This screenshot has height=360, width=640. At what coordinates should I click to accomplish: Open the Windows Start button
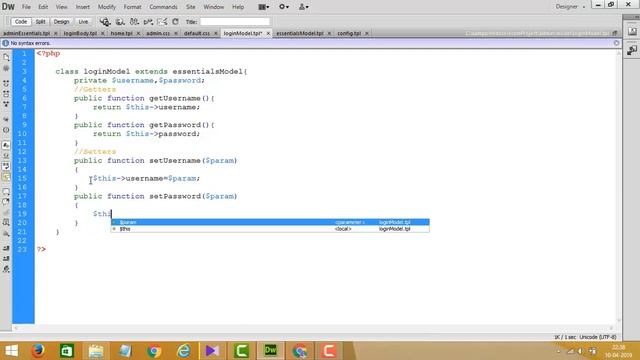point(11,351)
